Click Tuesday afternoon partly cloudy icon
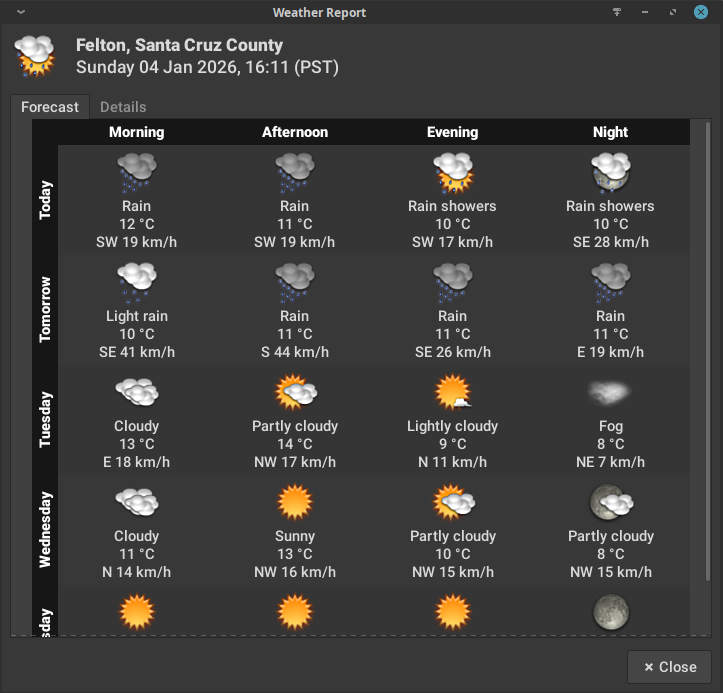This screenshot has width=723, height=693. [295, 392]
